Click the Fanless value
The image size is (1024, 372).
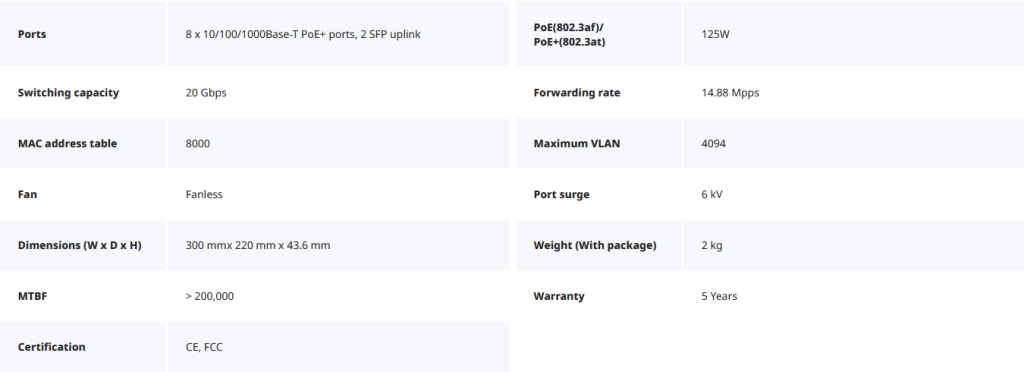(x=204, y=194)
